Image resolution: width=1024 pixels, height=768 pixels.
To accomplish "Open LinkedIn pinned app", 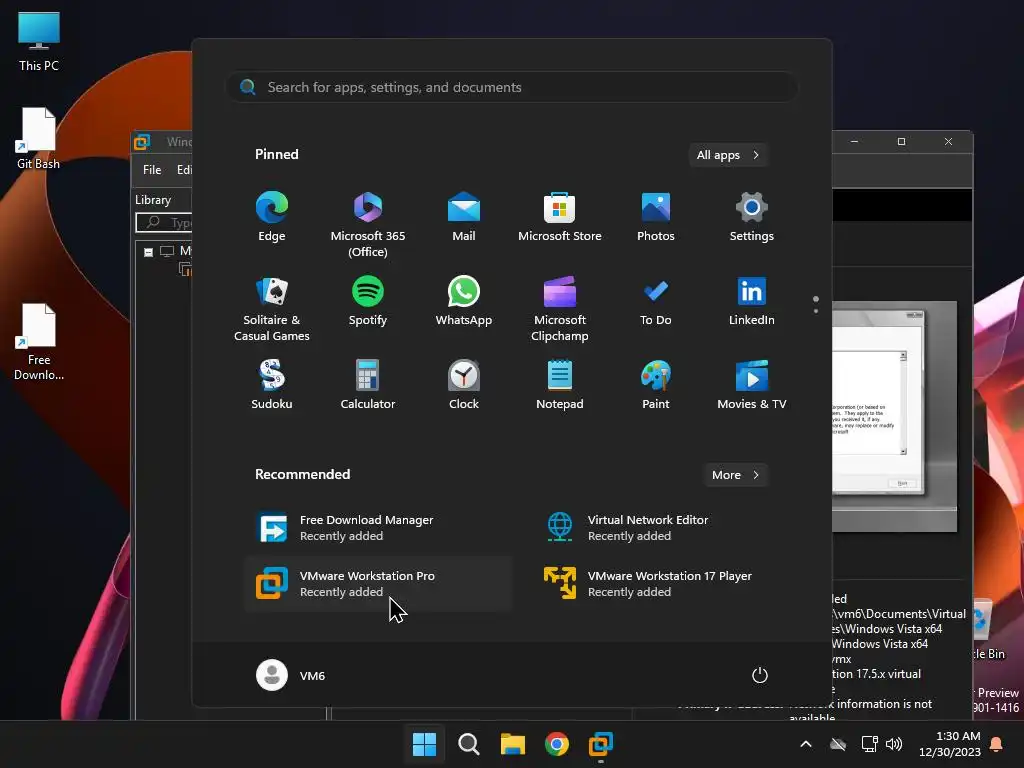I will pos(752,300).
